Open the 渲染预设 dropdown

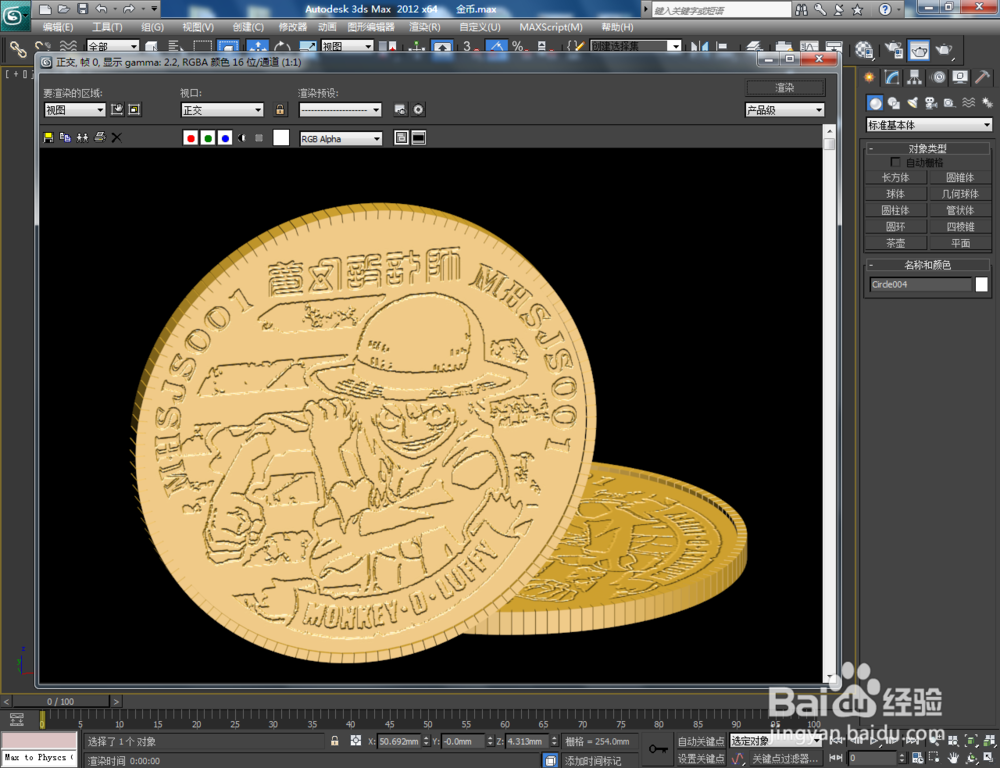tap(340, 110)
